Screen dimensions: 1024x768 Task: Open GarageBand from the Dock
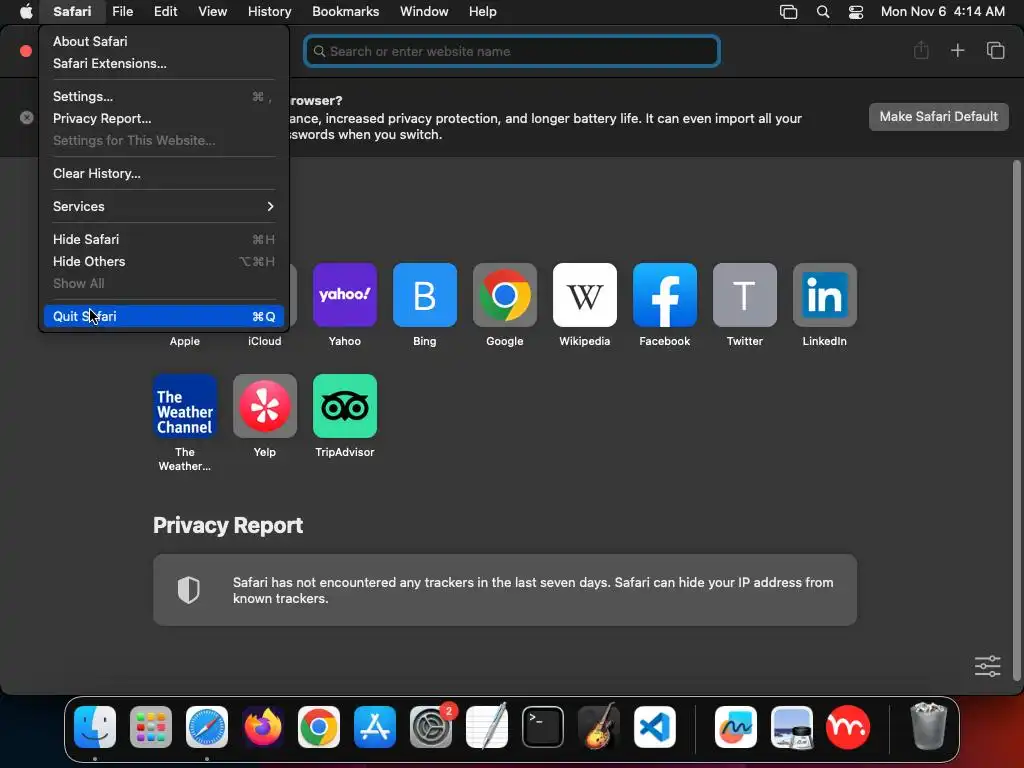click(x=599, y=727)
